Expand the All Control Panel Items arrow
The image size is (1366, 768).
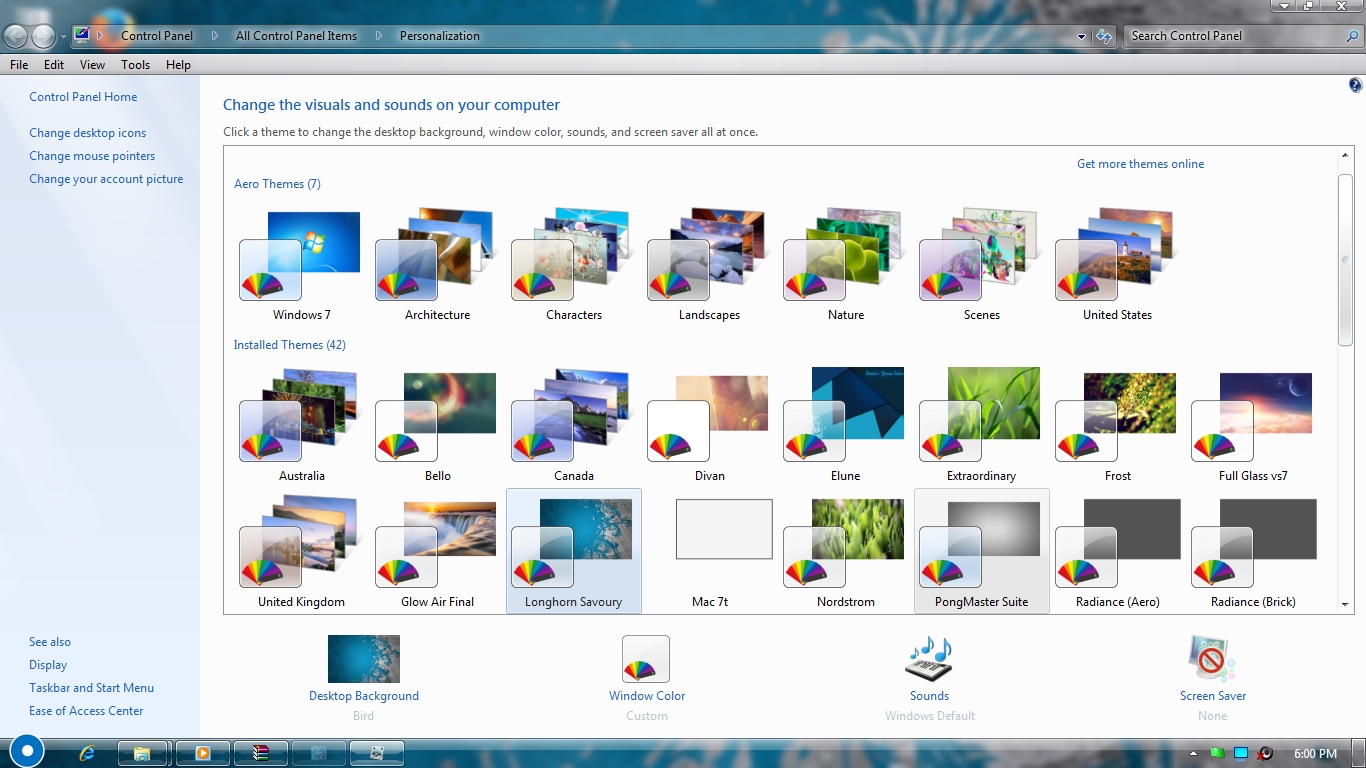pyautogui.click(x=378, y=36)
